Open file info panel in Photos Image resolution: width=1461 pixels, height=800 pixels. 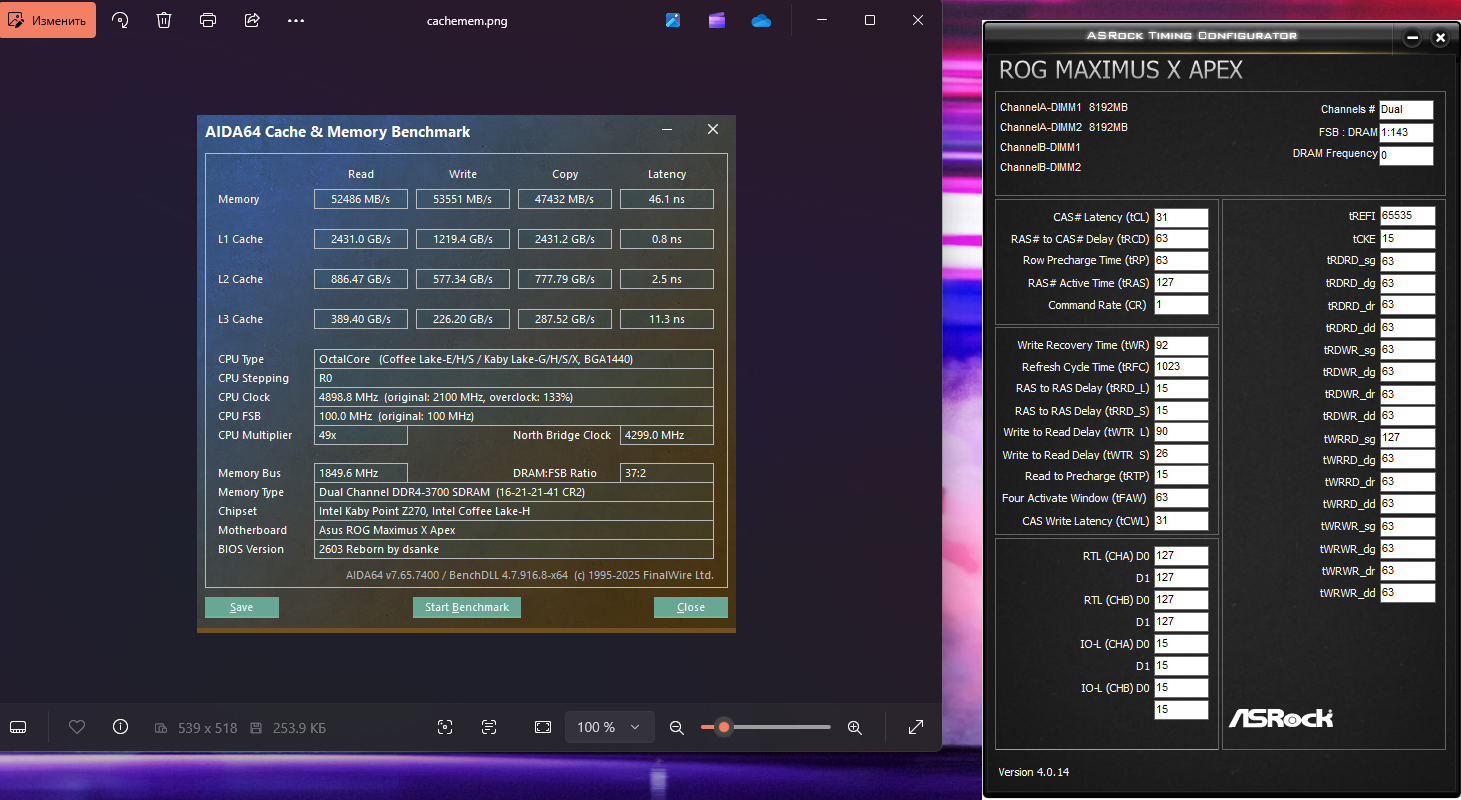pyautogui.click(x=121, y=727)
